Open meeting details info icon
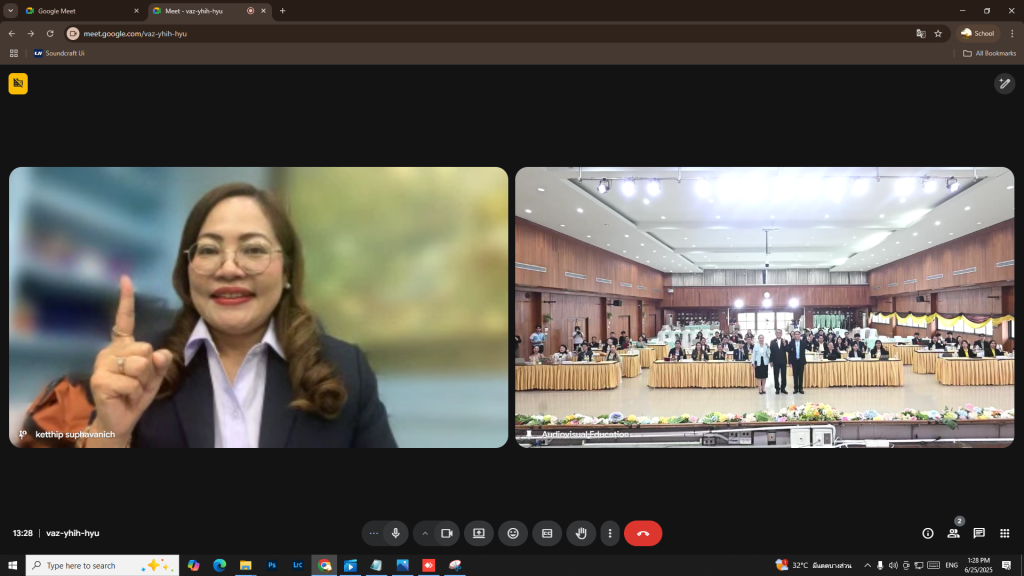Screen dimensions: 1024x576 (928, 533)
